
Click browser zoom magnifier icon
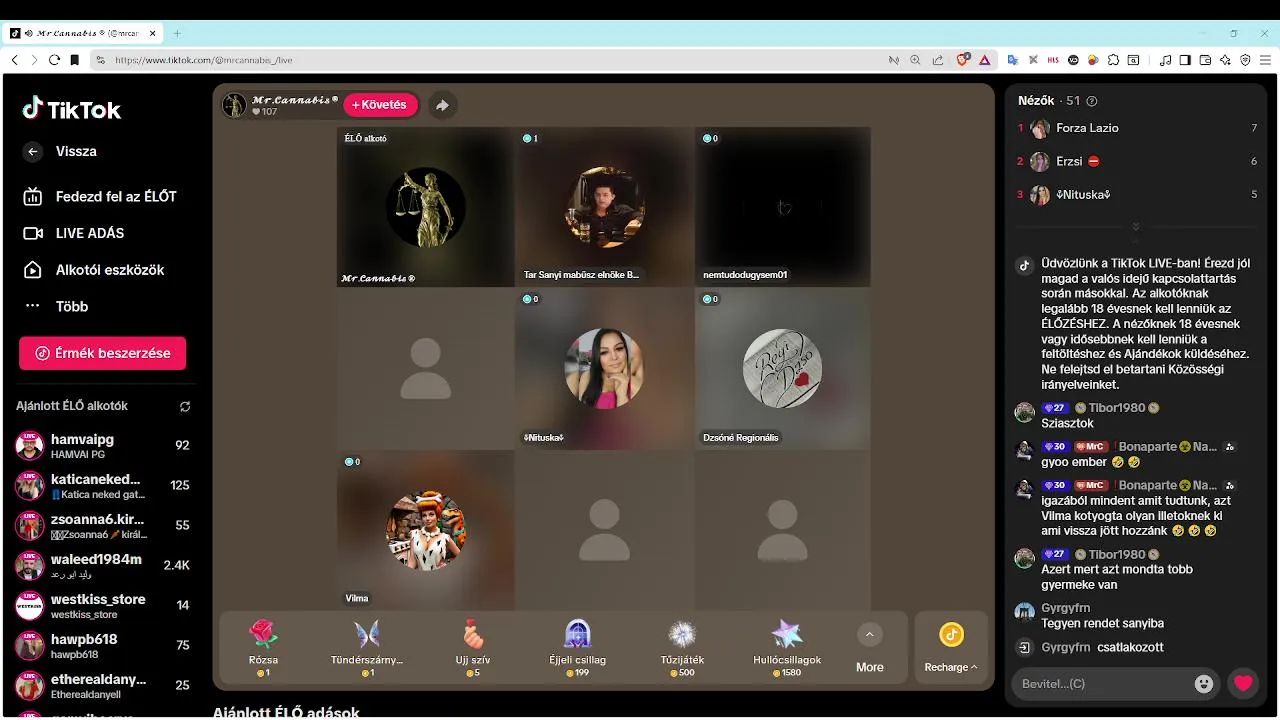(x=915, y=60)
